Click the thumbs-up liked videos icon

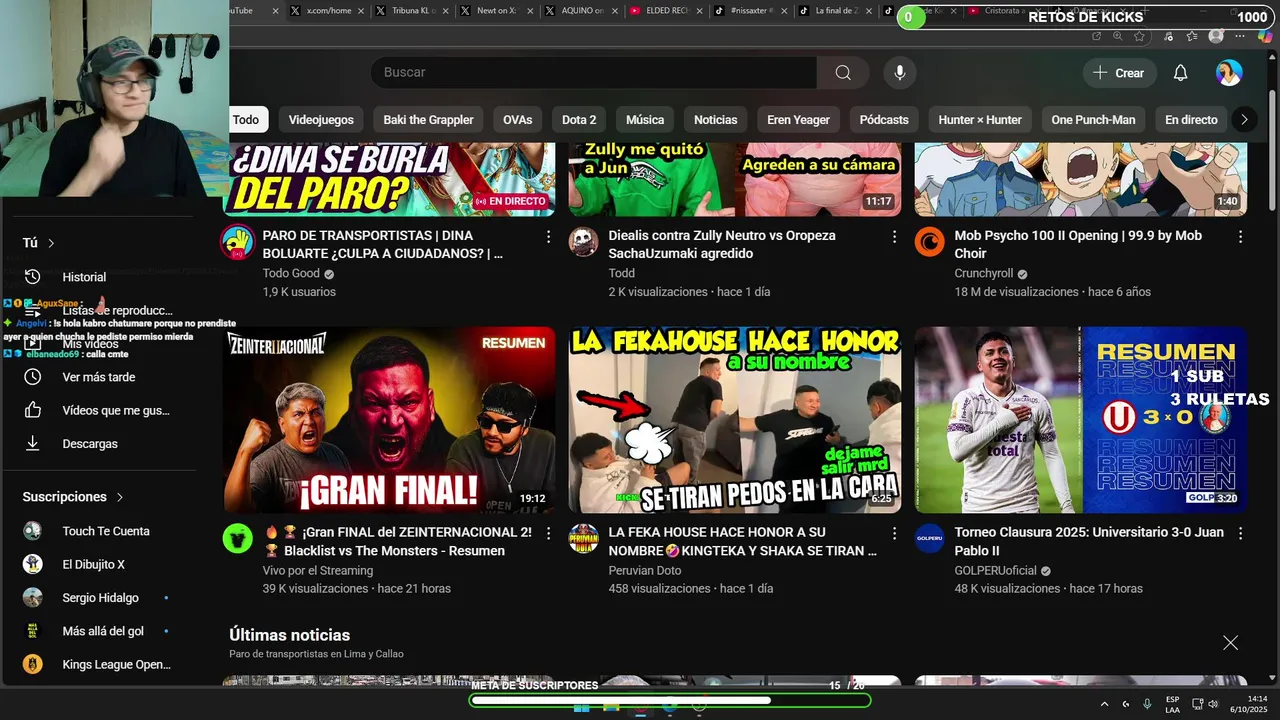(x=33, y=410)
